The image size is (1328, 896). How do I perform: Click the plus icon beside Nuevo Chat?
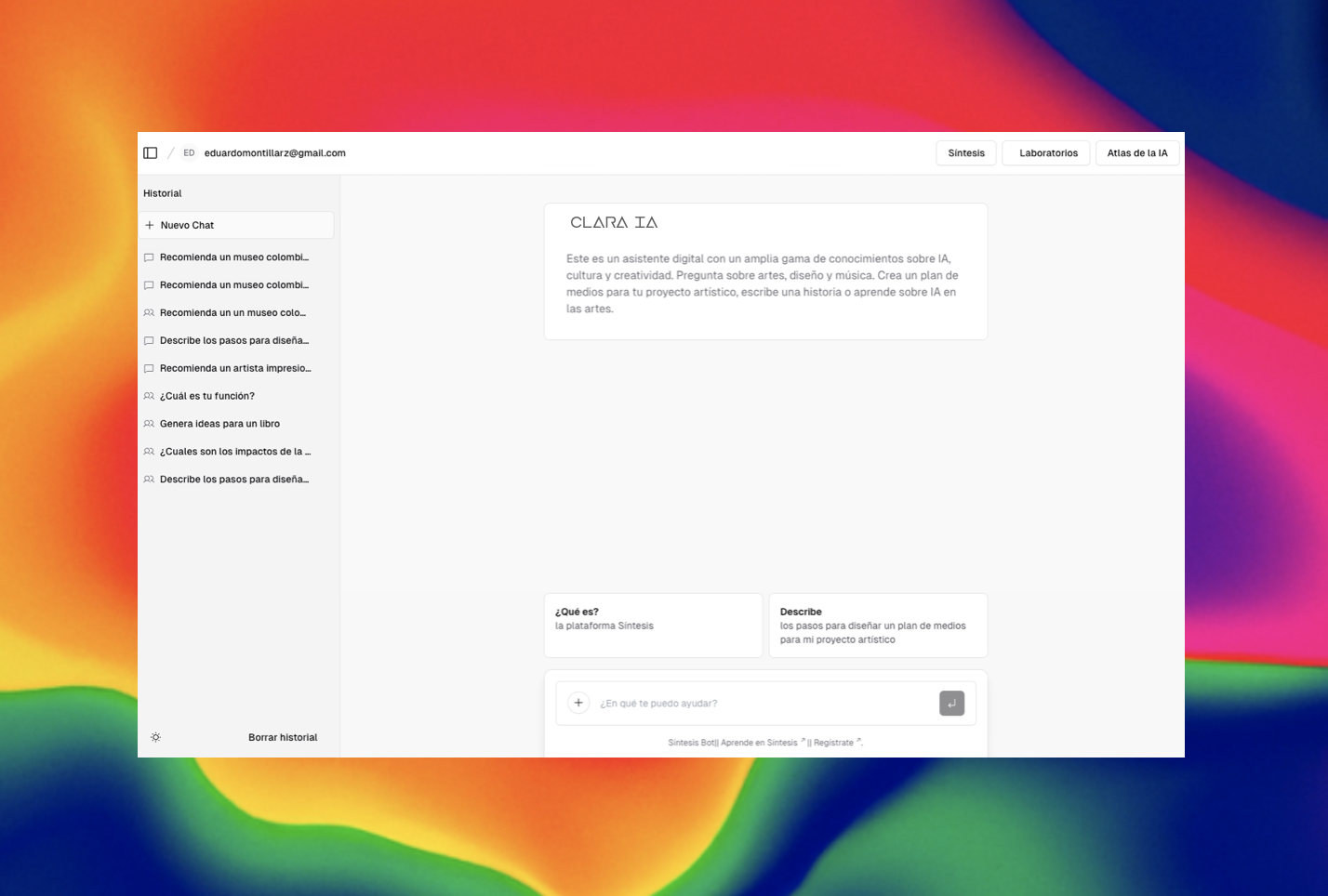150,225
